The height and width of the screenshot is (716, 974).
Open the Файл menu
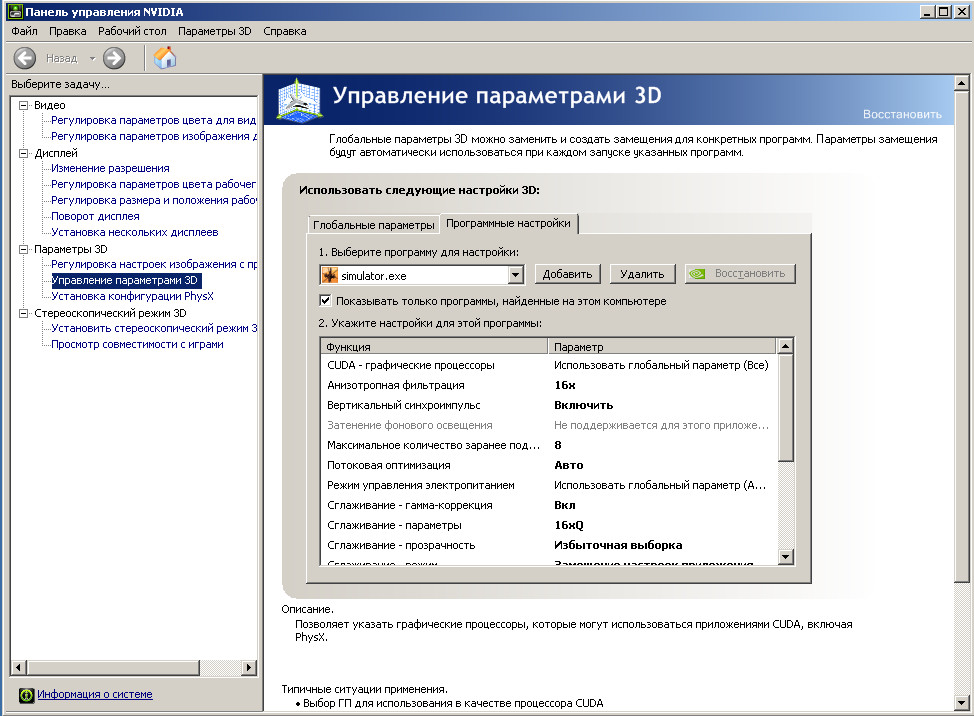[x=24, y=31]
